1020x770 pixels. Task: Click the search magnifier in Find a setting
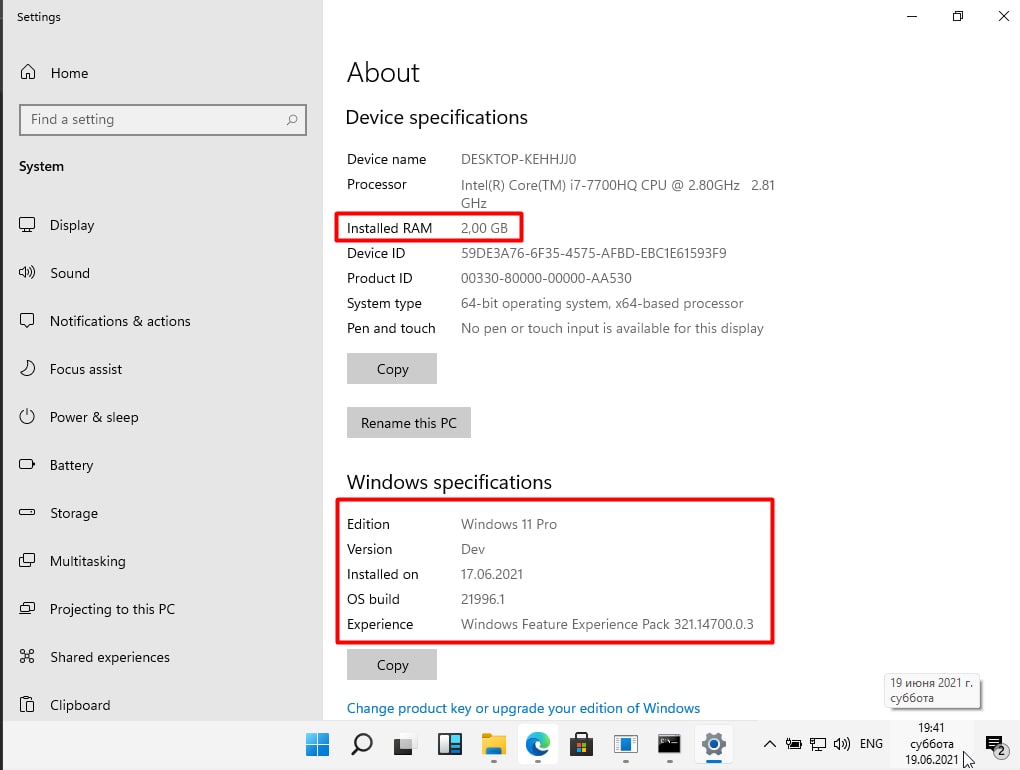[292, 120]
